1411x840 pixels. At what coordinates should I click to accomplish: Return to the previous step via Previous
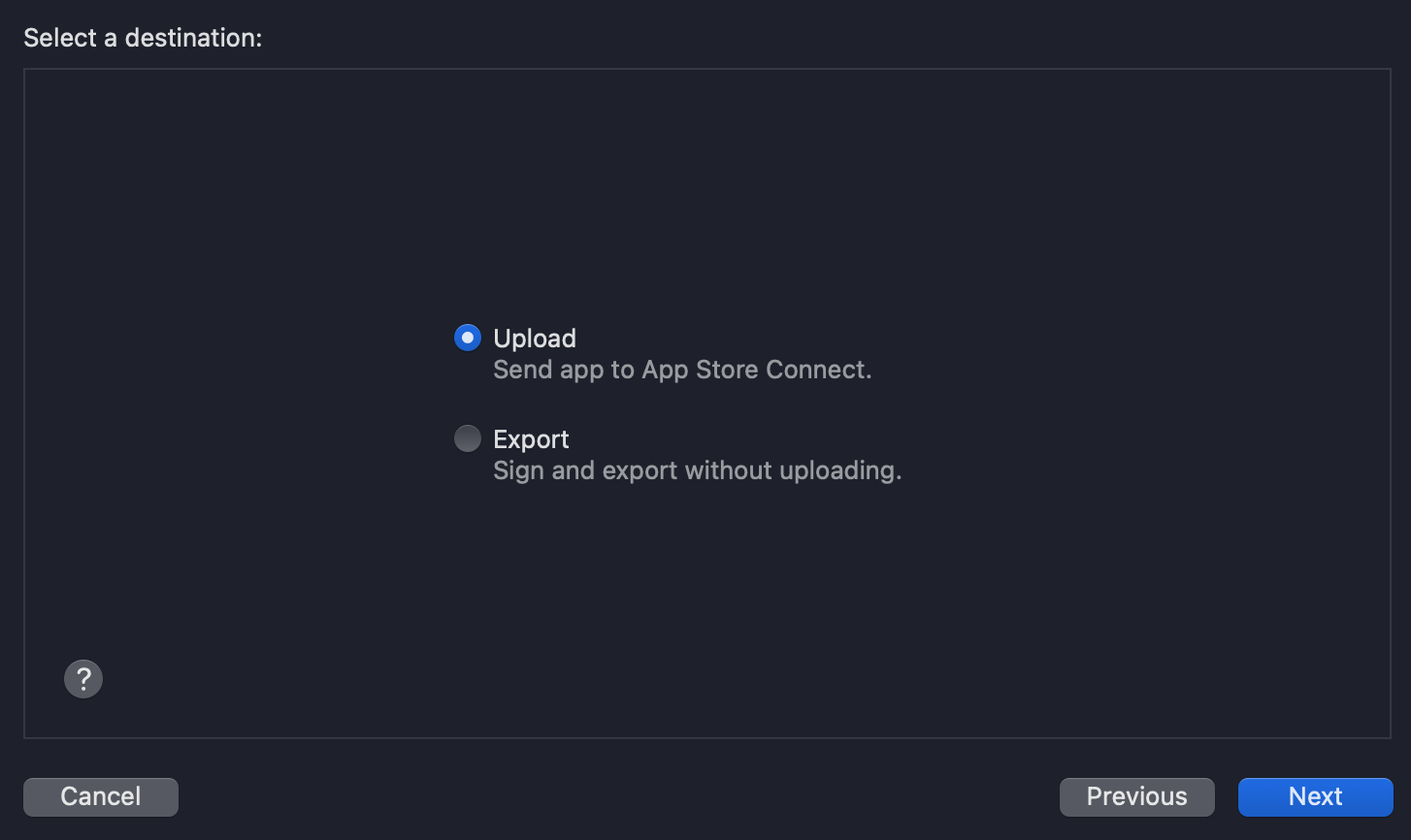coord(1136,796)
